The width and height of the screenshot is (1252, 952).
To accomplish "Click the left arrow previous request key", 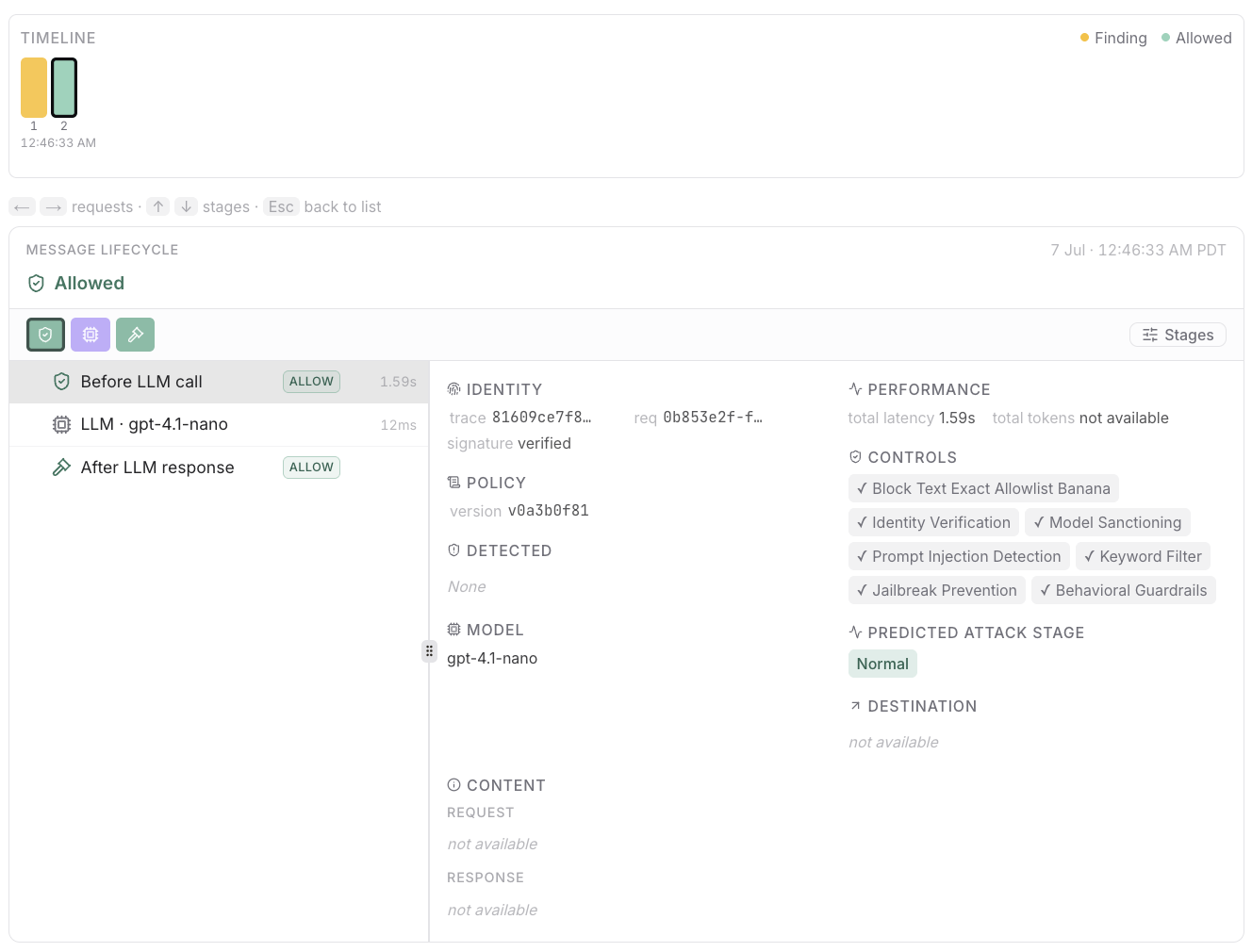I will click(23, 206).
